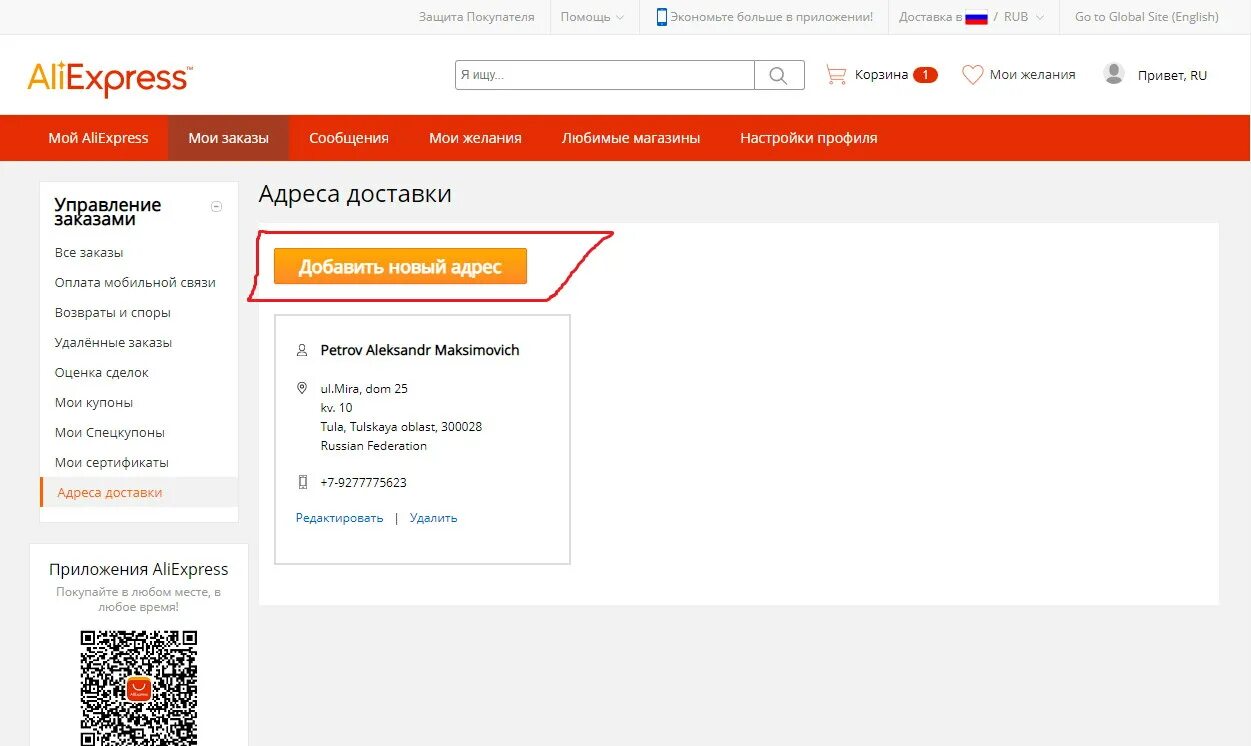Click the search magnifier button
The width and height of the screenshot is (1251, 746).
click(779, 75)
